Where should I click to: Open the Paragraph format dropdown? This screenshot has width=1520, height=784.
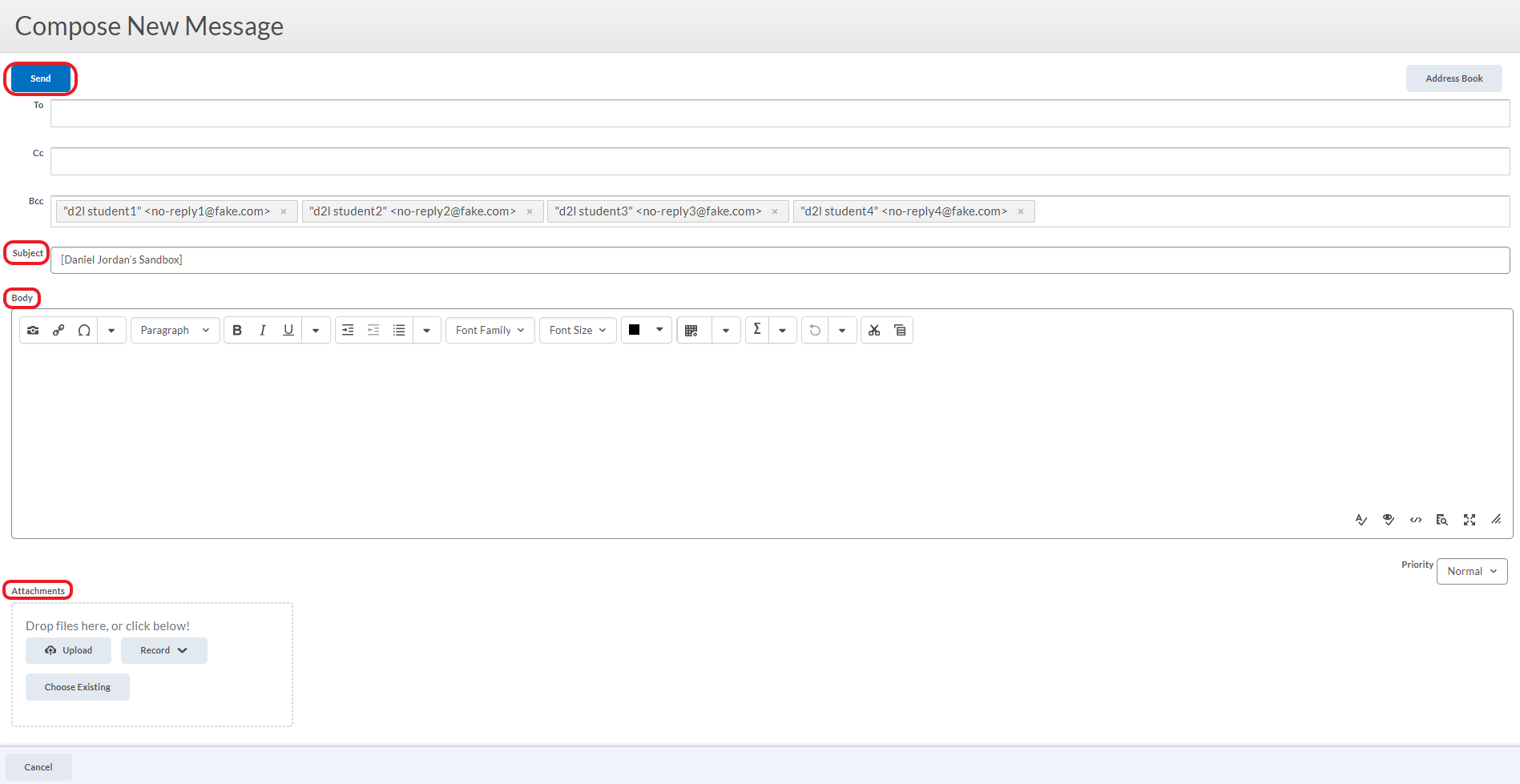[x=175, y=330]
